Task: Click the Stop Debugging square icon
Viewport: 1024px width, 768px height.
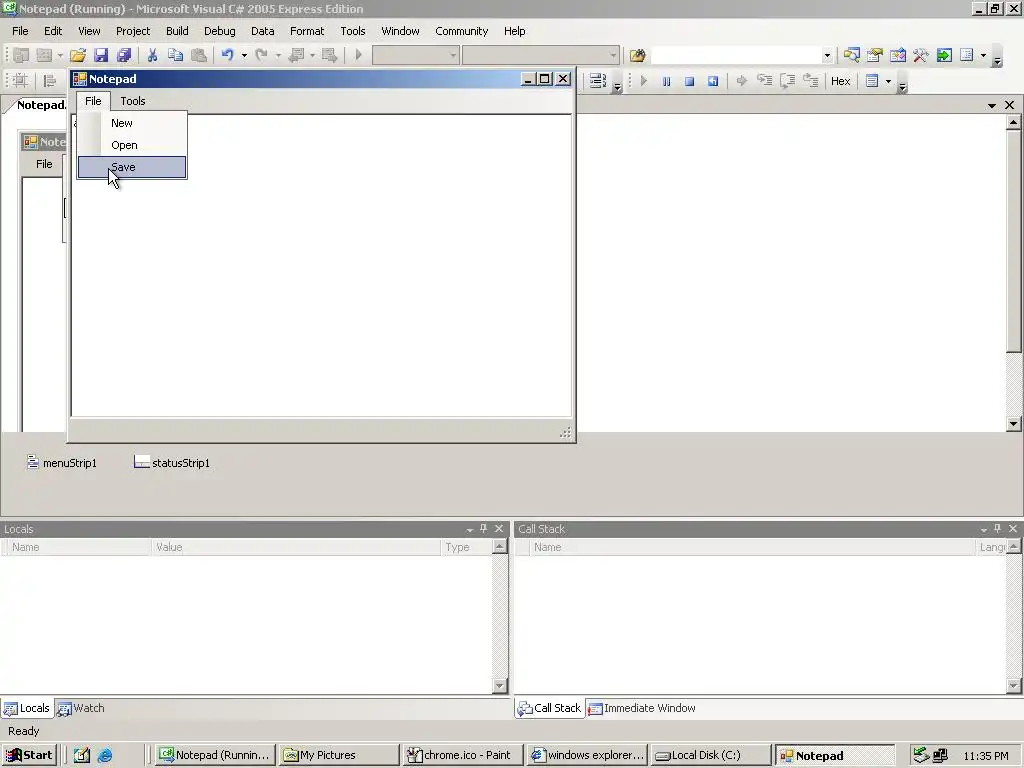Action: (x=689, y=81)
